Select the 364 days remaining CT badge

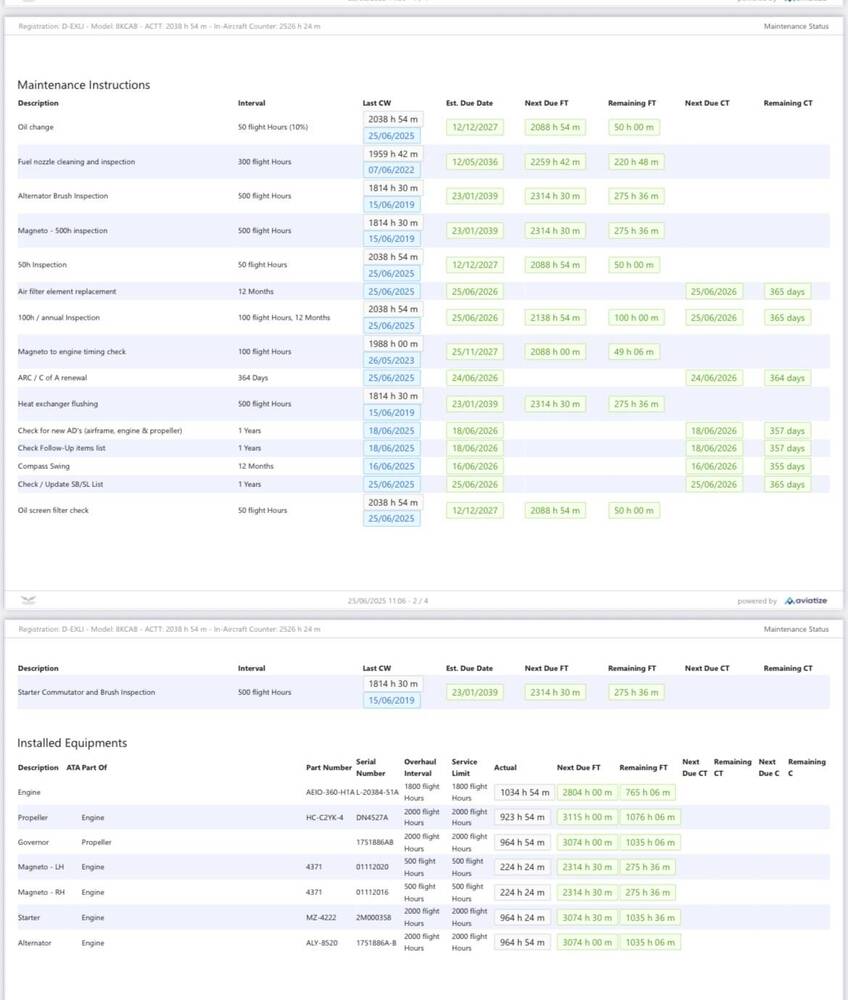[x=787, y=378]
